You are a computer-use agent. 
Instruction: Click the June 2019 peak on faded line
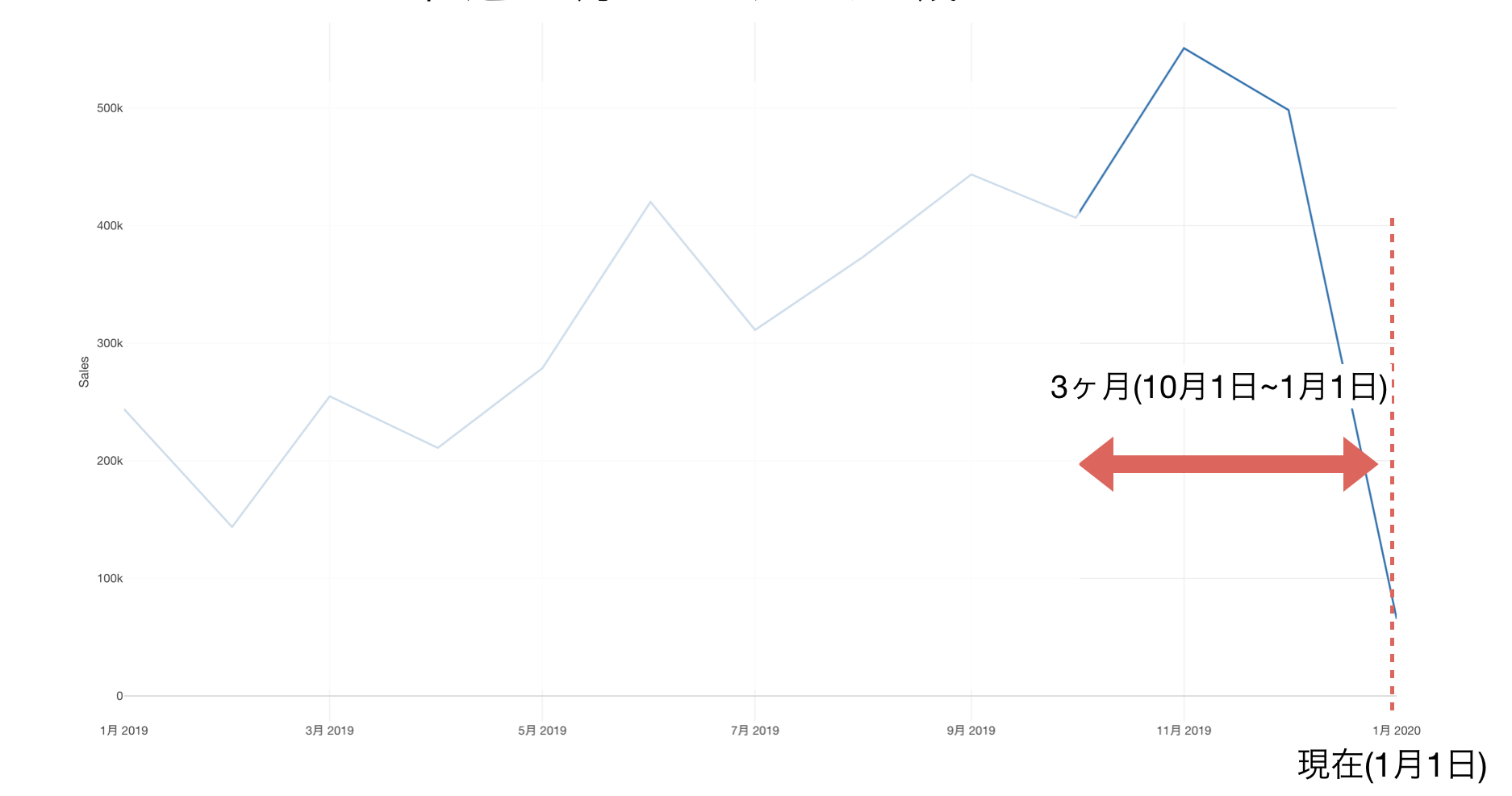click(x=650, y=202)
